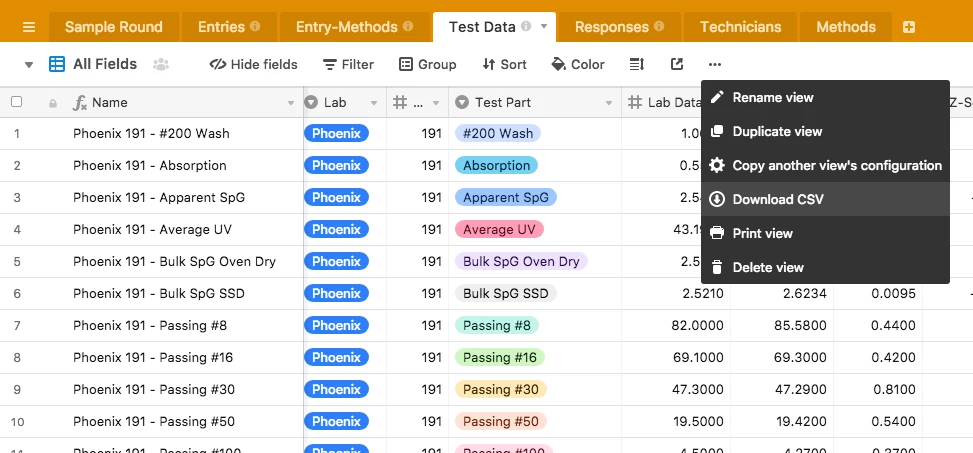Click the info icon on Entries tab
The height and width of the screenshot is (453, 973).
(255, 27)
